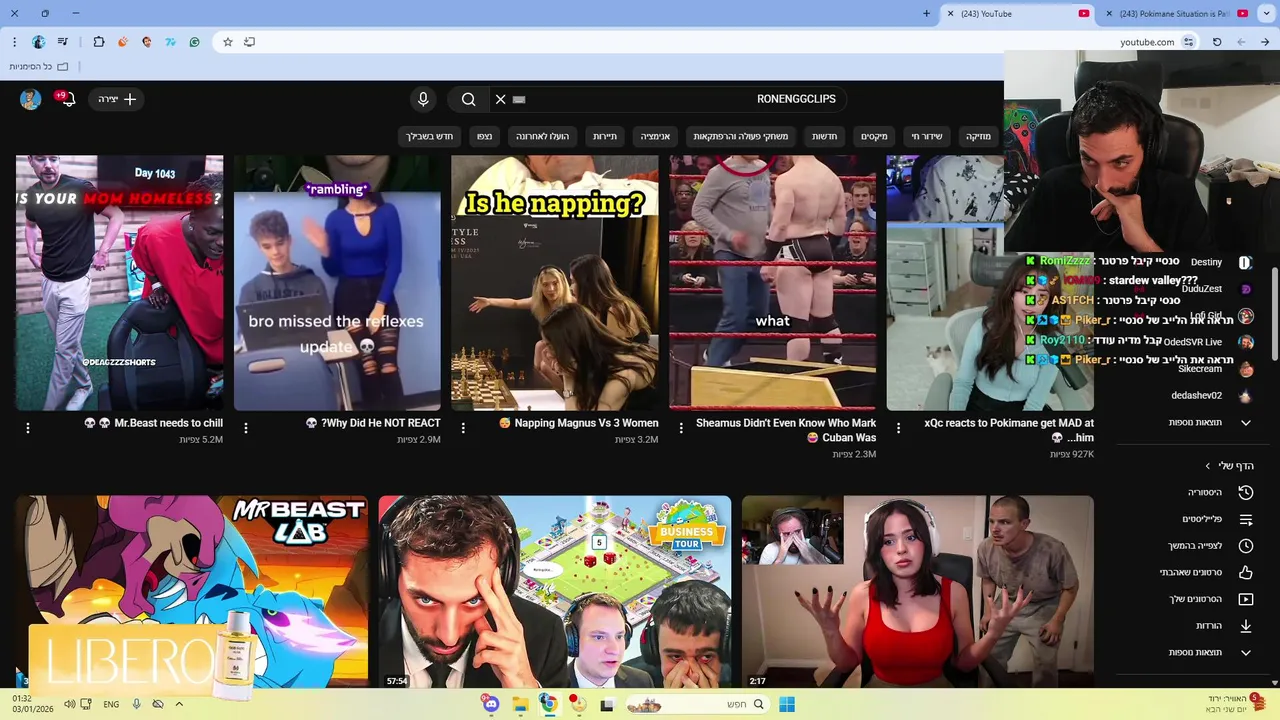1280x720 pixels.
Task: Reload the page
Action: click(1217, 42)
